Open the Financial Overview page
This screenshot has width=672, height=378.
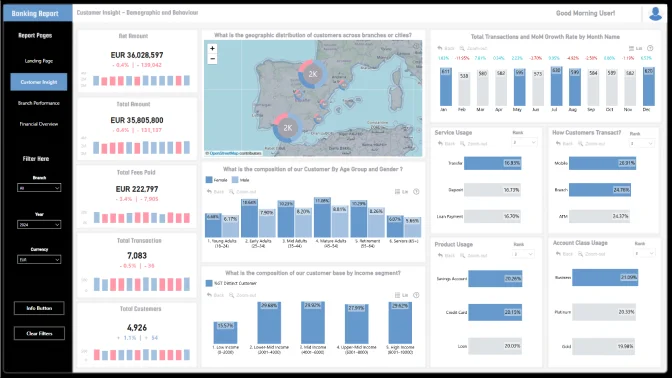39,124
